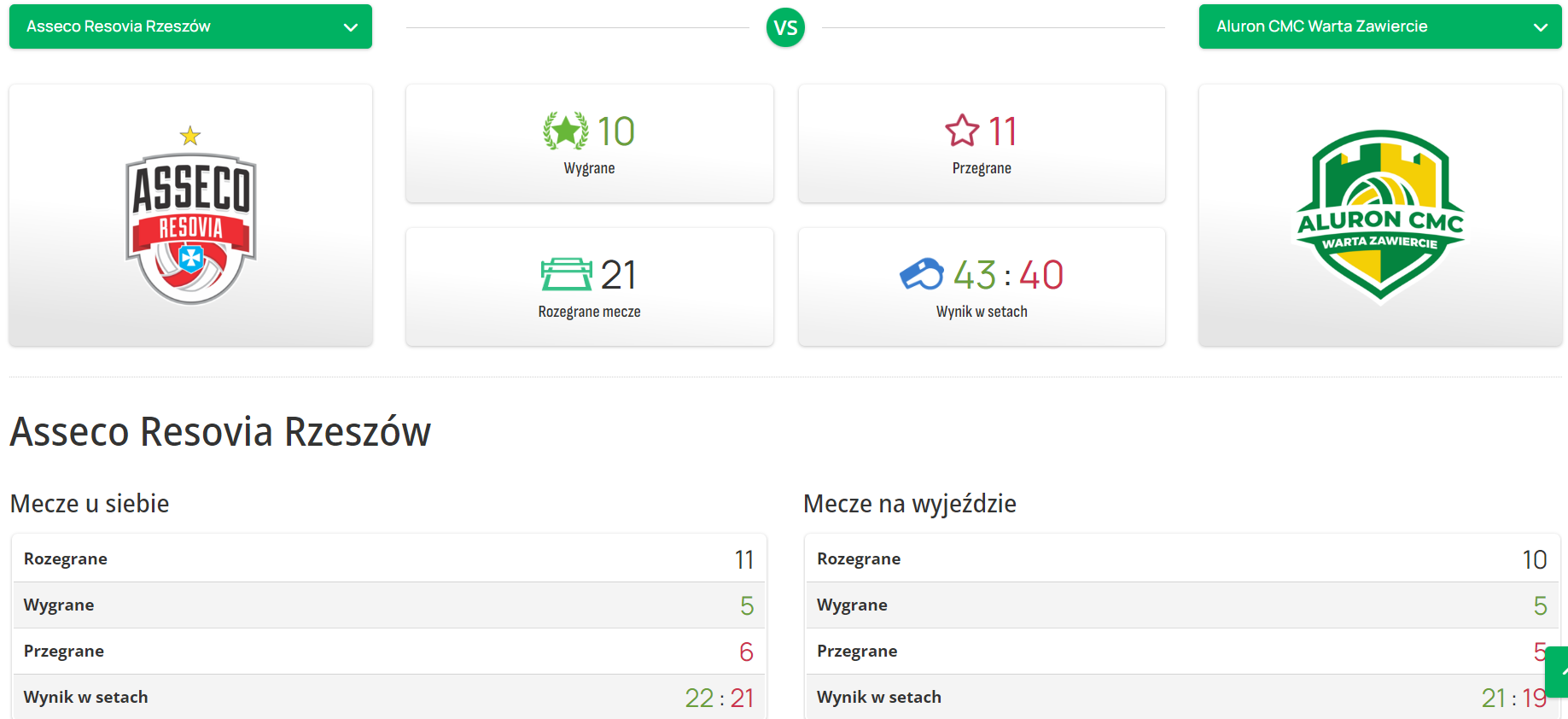Click the volleyball net Rozegrane mecze icon
Screen dimensions: 1568x719
coord(566,275)
